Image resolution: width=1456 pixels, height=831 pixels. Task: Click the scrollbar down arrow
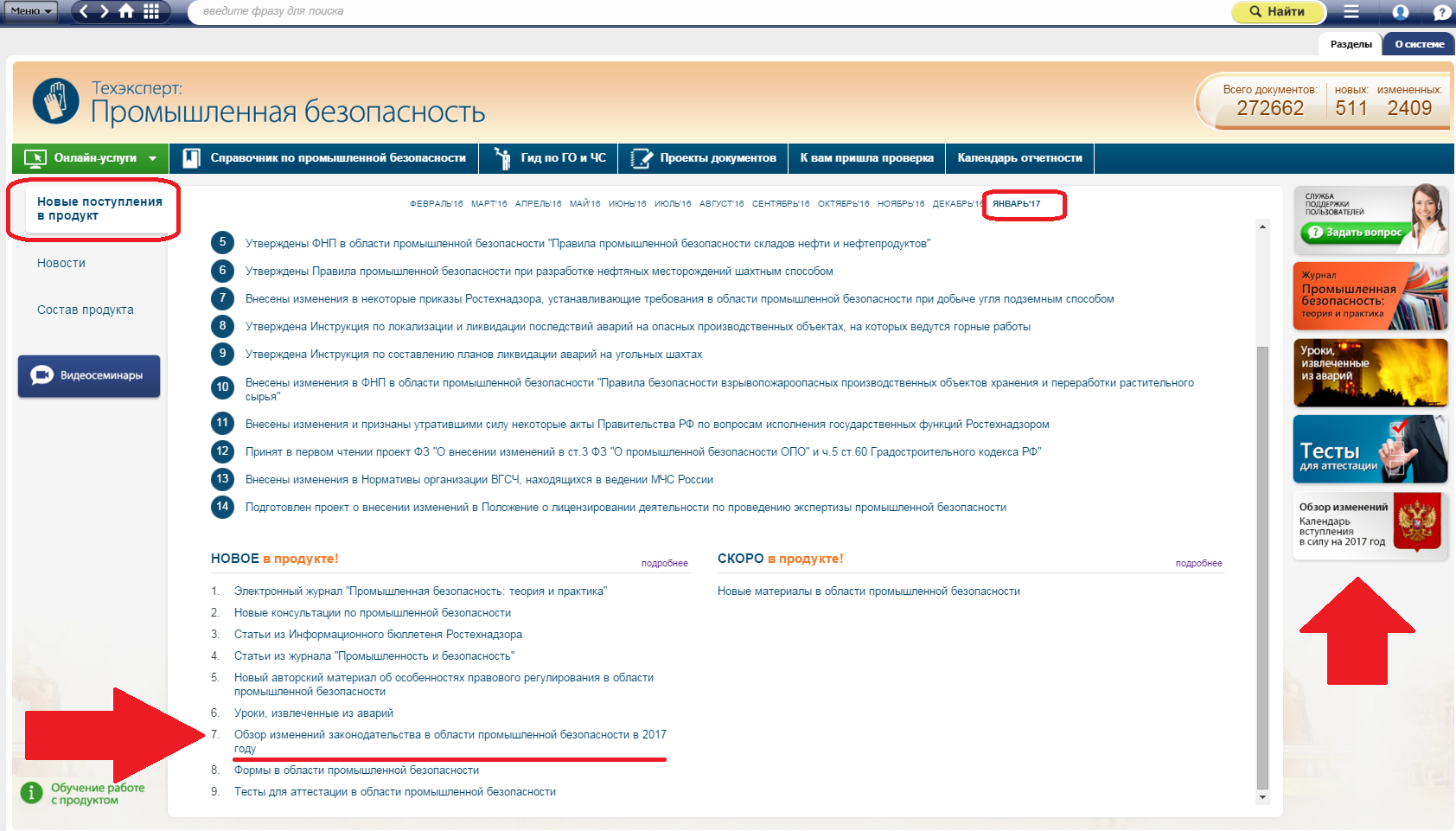1262,797
